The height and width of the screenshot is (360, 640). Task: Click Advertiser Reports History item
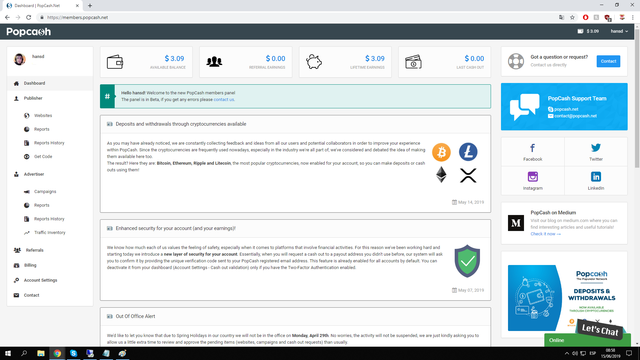(49, 219)
